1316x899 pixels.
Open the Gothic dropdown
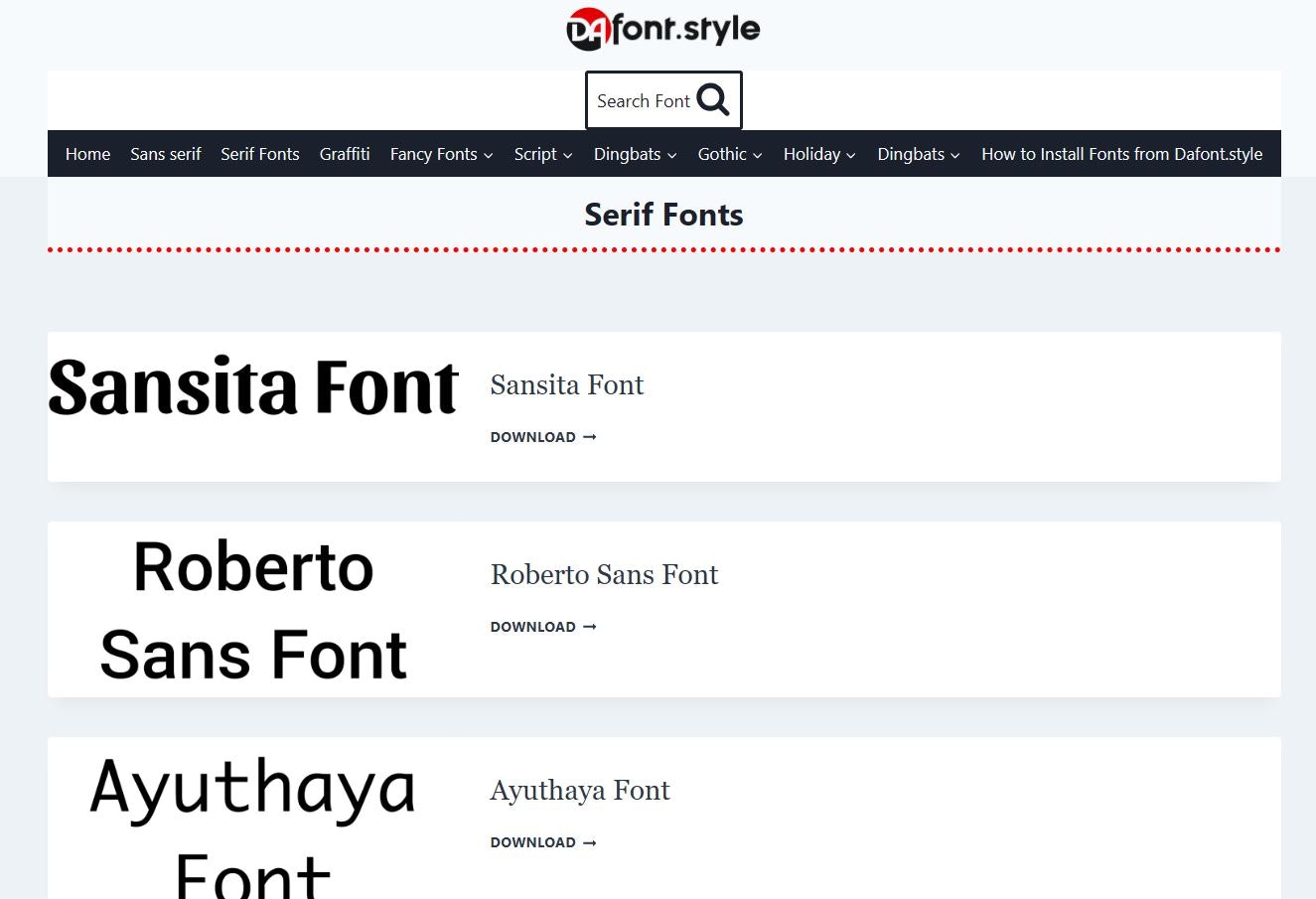pyautogui.click(x=729, y=154)
